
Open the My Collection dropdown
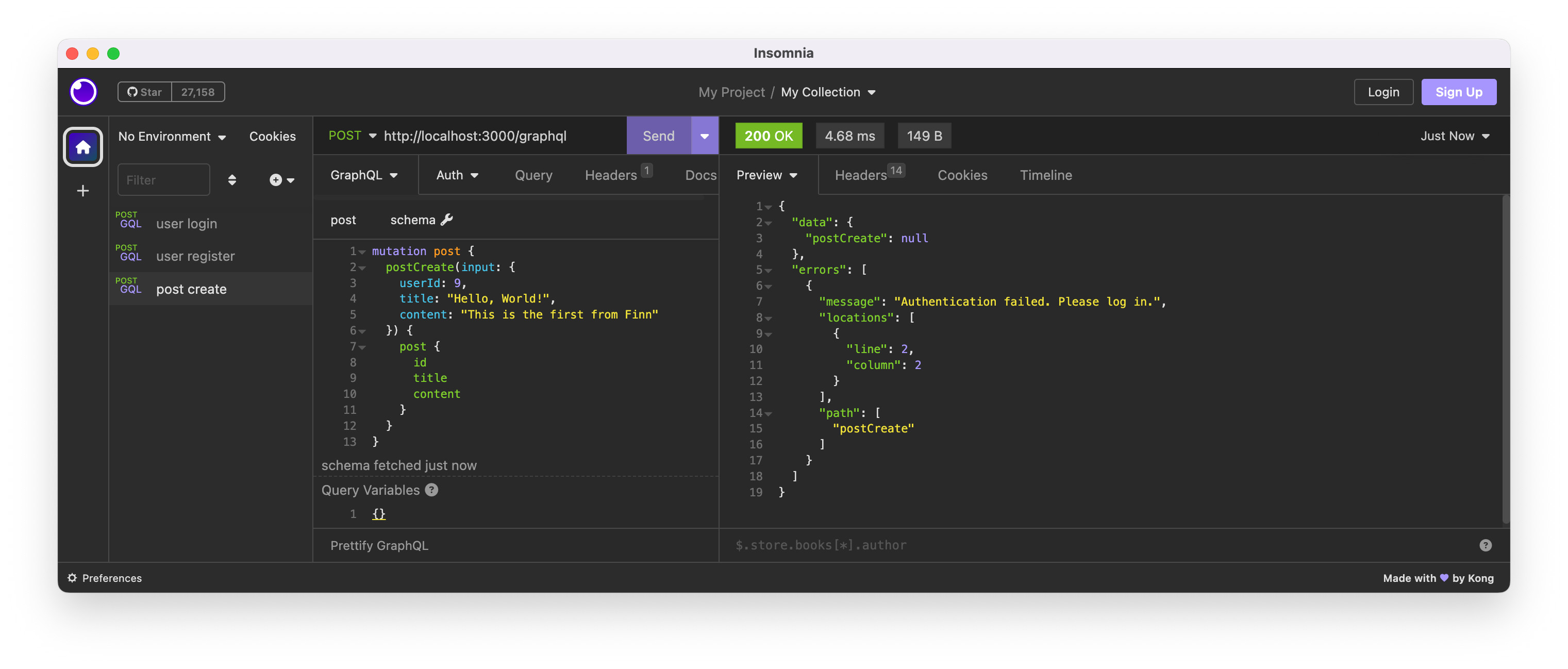pos(828,92)
